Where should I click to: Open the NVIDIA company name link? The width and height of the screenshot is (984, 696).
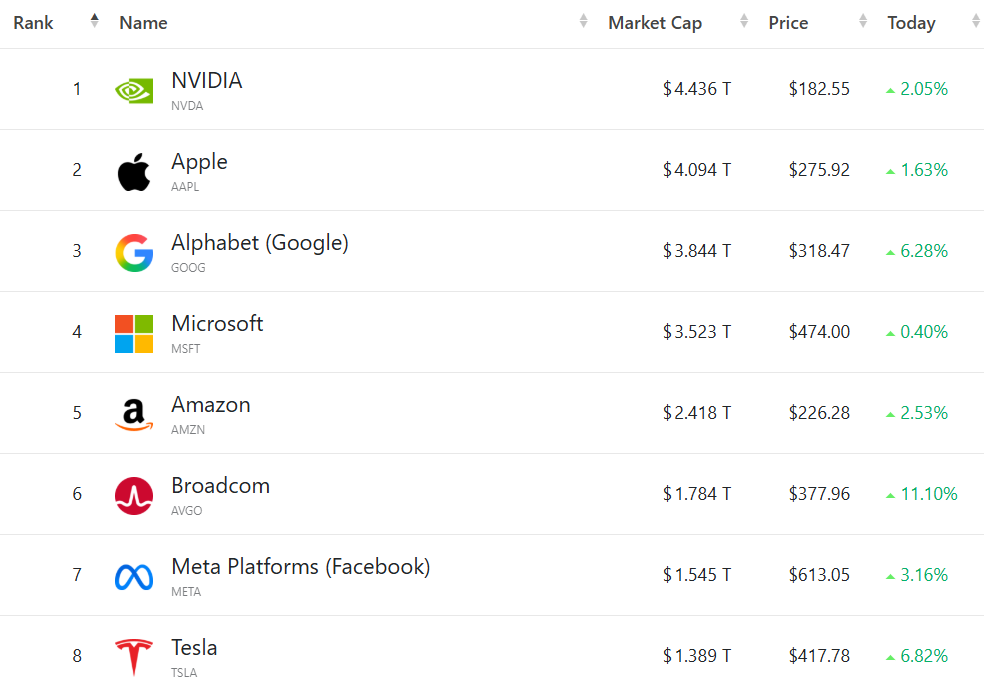click(x=206, y=81)
